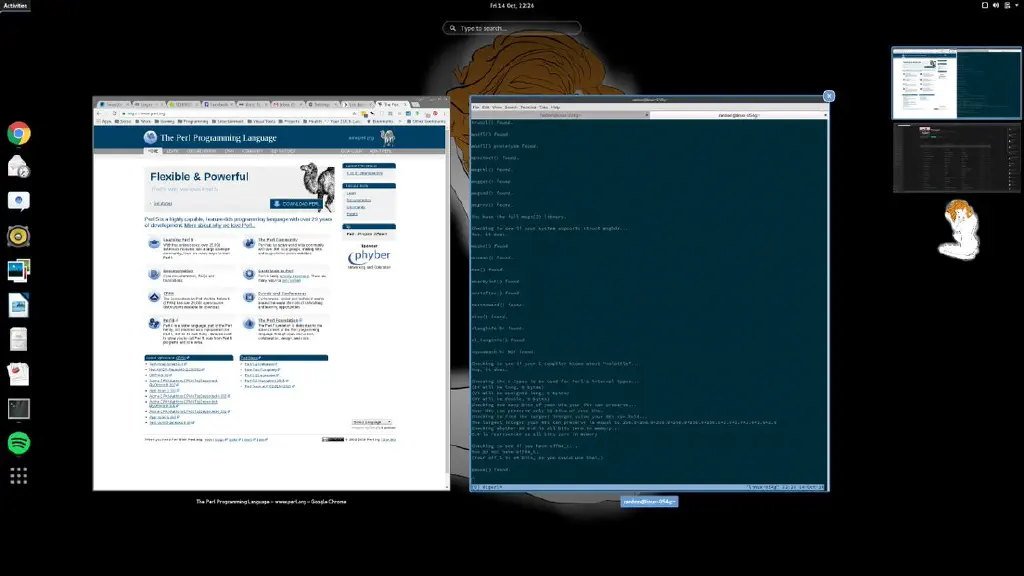1024x576 pixels.
Task: Click the search field Type to search
Action: pos(511,28)
